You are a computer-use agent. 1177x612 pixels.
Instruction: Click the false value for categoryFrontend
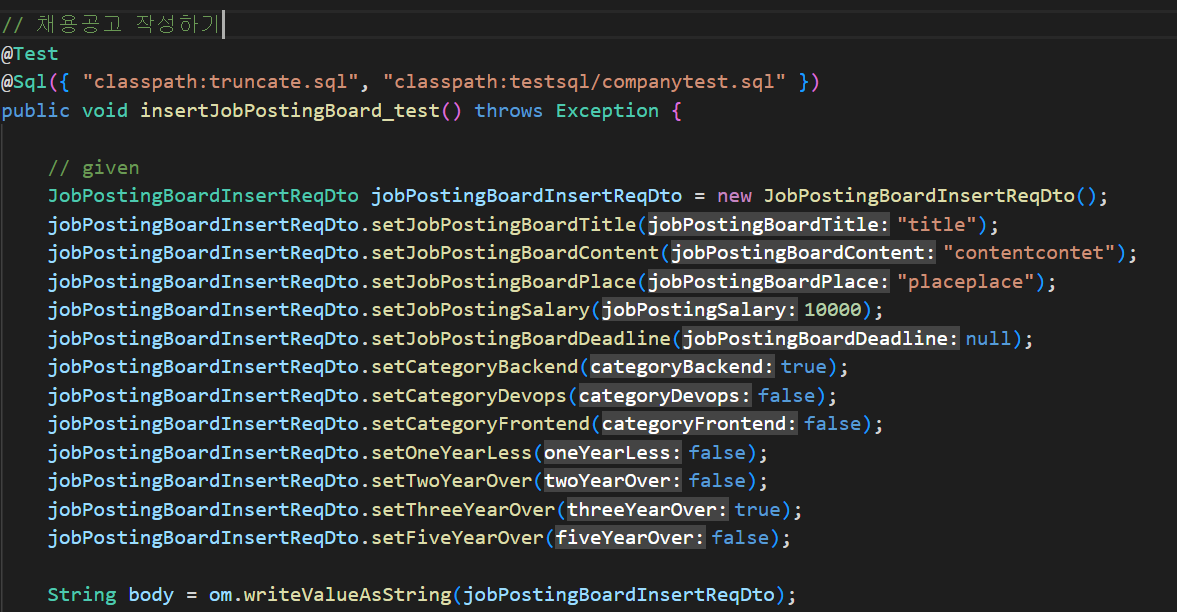point(833,424)
